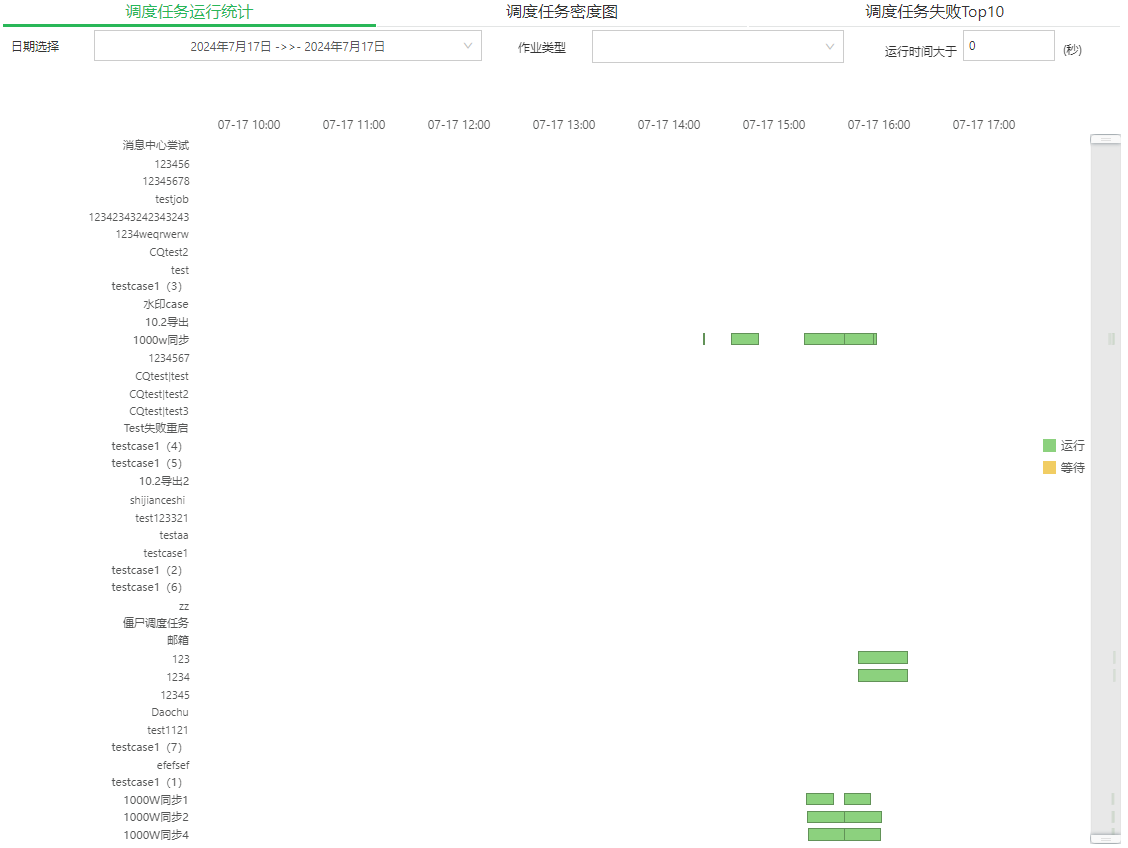
Task: Select the right run bar of 1000W同步4
Action: 863,834
